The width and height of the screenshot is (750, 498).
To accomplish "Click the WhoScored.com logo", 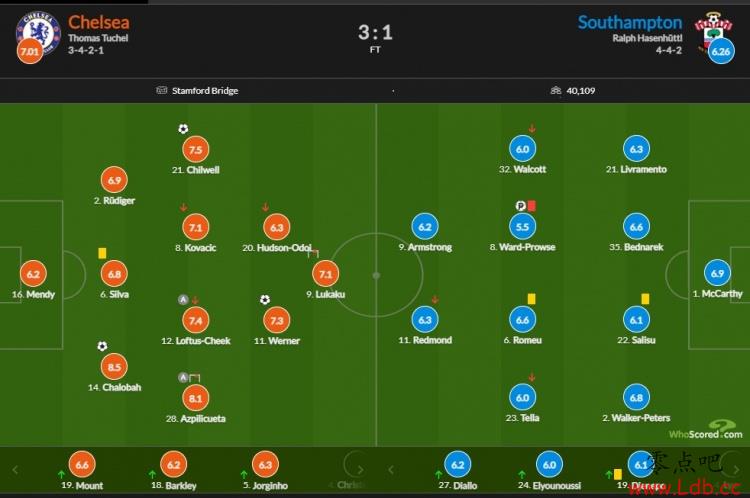I will [x=706, y=429].
